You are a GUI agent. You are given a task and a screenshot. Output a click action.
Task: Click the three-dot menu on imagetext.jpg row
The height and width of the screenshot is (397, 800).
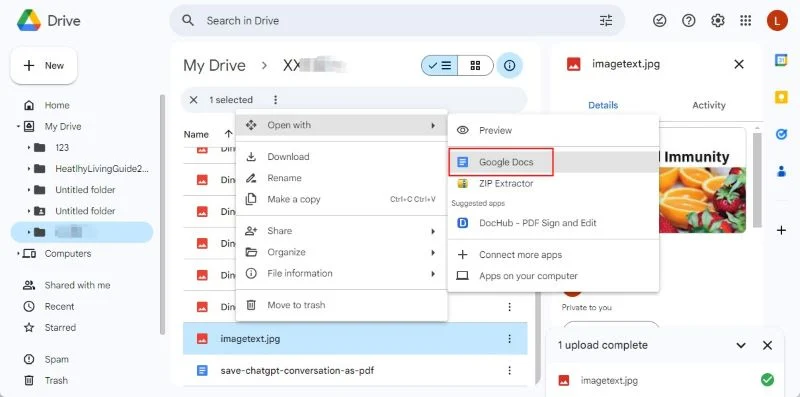point(509,338)
